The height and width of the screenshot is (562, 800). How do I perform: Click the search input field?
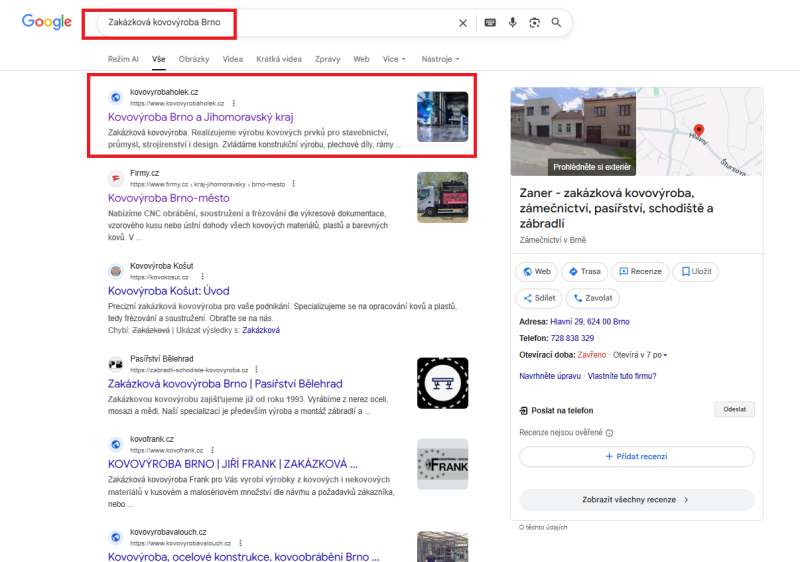[x=270, y=23]
